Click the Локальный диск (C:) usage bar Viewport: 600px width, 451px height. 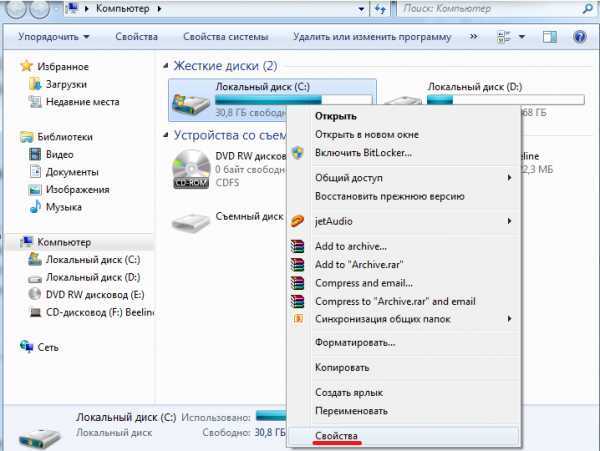pyautogui.click(x=293, y=100)
